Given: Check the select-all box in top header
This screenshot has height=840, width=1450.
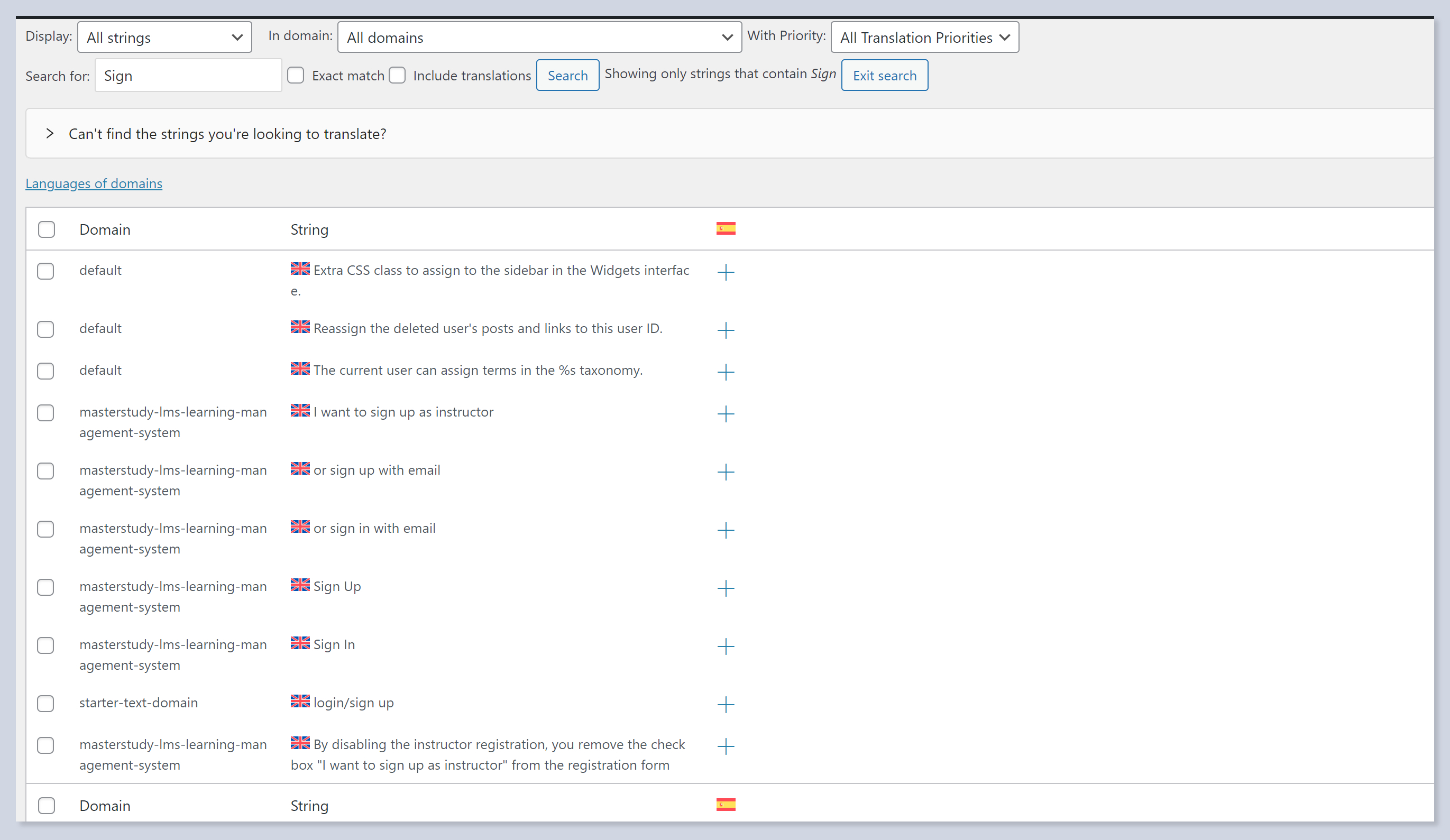Looking at the screenshot, I should tap(46, 229).
